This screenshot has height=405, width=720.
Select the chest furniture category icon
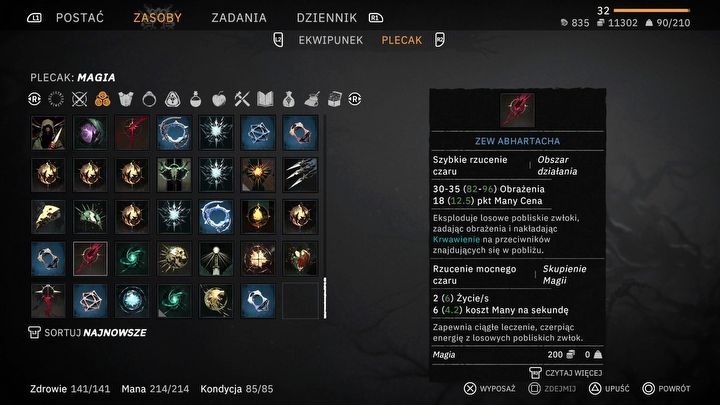click(335, 99)
